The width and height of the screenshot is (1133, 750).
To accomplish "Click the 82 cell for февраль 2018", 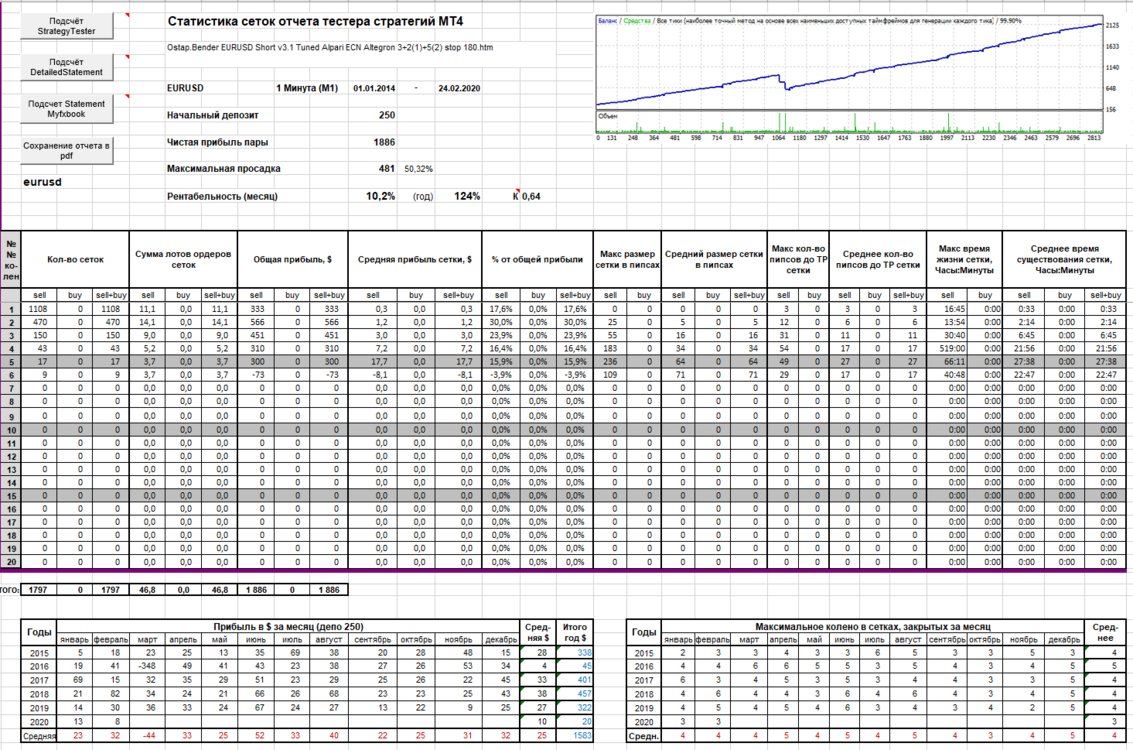I will 111,694.
